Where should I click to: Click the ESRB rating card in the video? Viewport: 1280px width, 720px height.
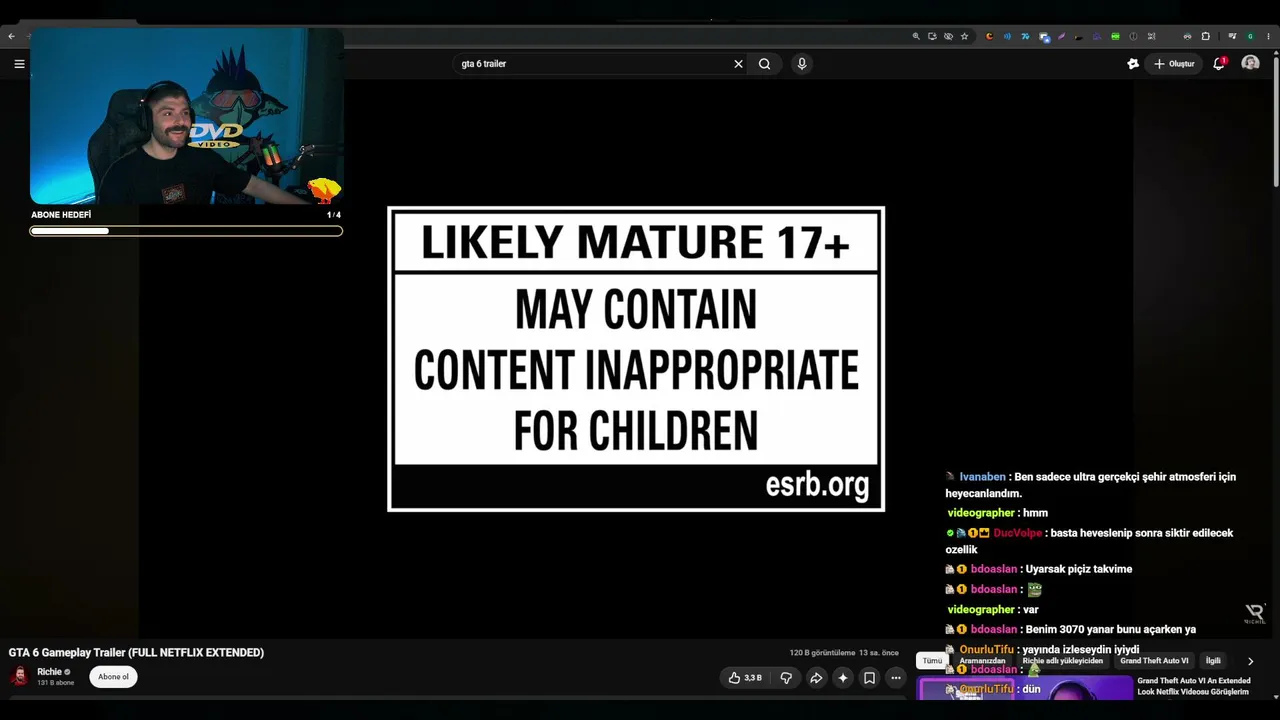pyautogui.click(x=636, y=359)
